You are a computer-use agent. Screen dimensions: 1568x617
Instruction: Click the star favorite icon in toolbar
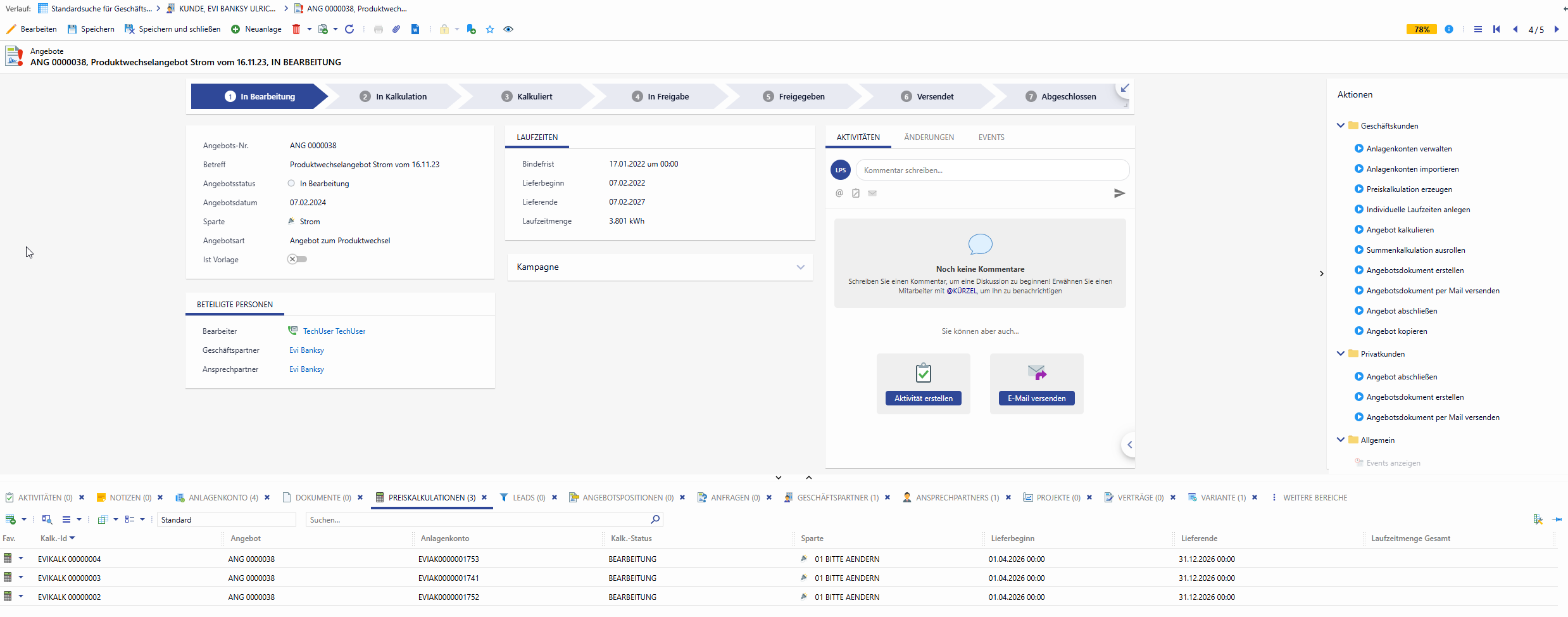click(x=490, y=29)
